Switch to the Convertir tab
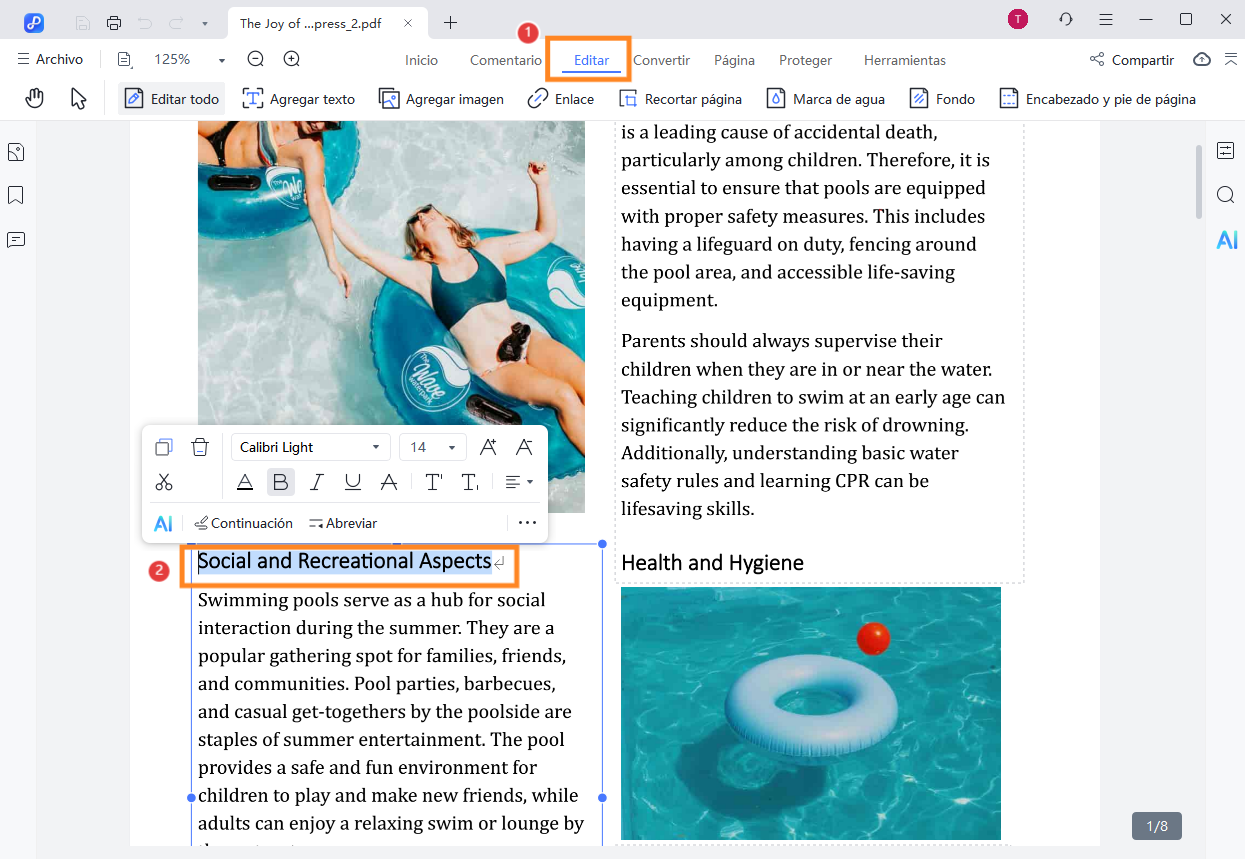The image size is (1245, 859). point(661,60)
